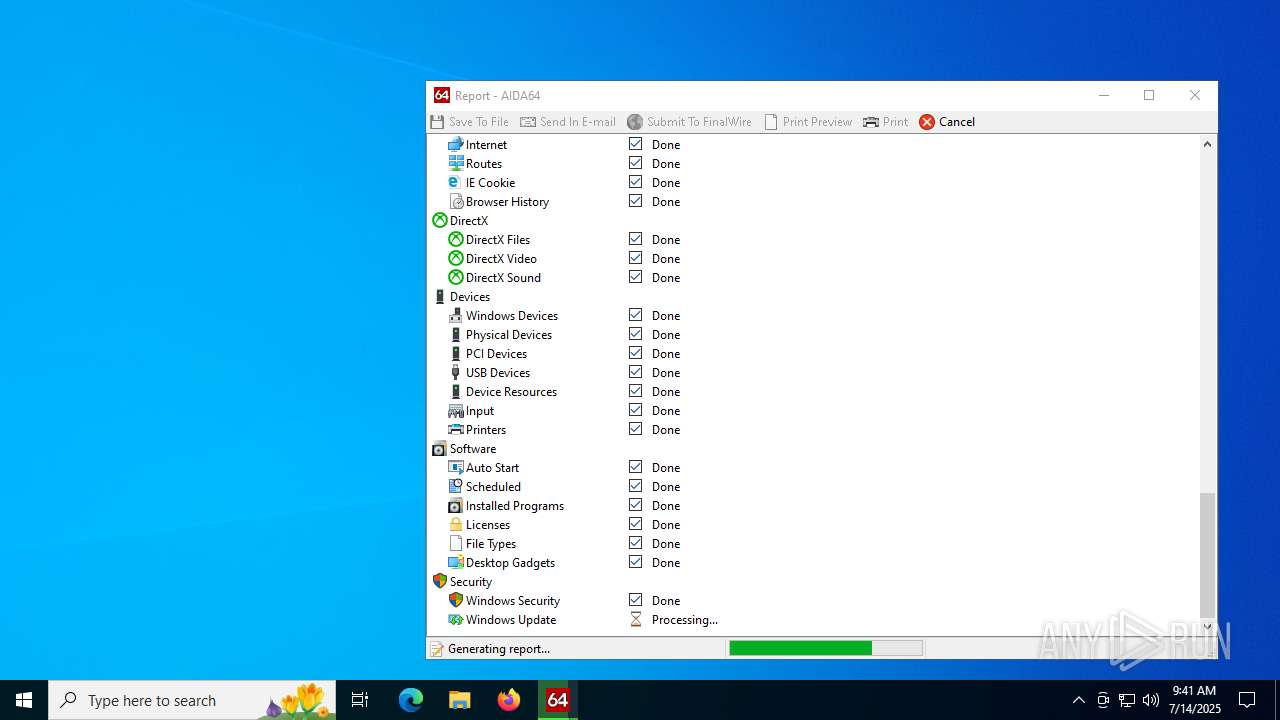Open the notification center

1247,700
